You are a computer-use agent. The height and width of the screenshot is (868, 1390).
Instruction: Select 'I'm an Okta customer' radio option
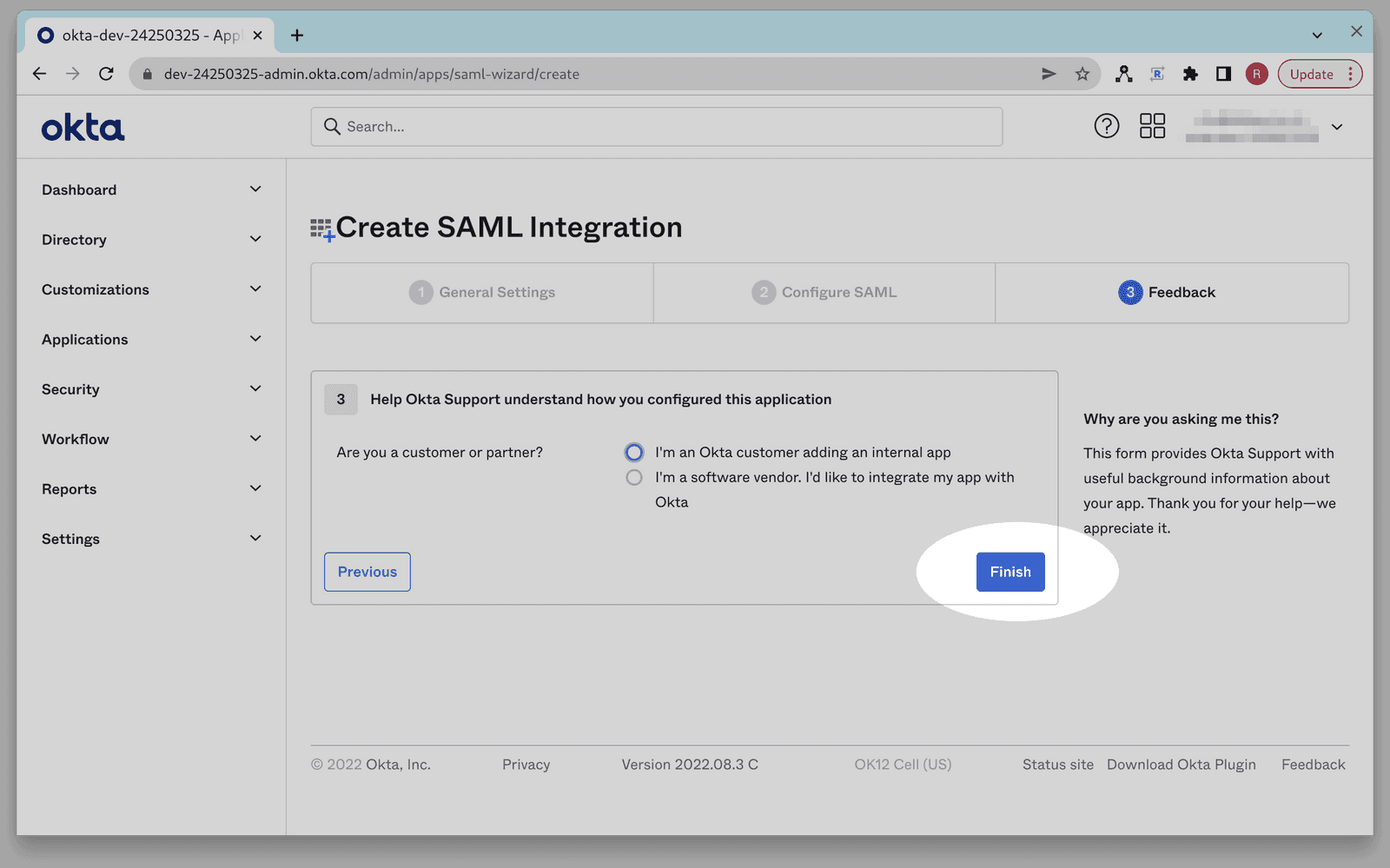pos(634,453)
